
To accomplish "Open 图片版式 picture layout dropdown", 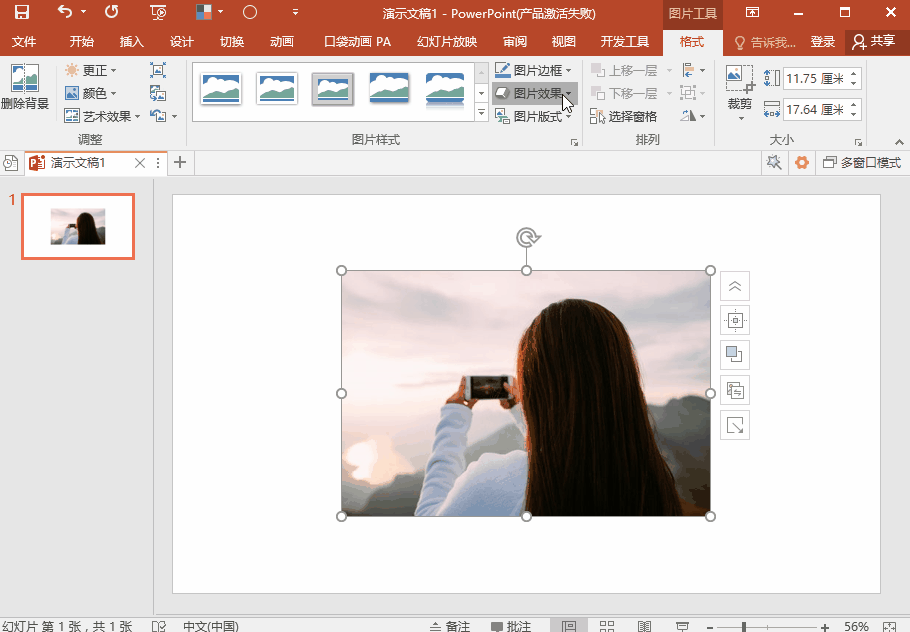I will point(533,116).
